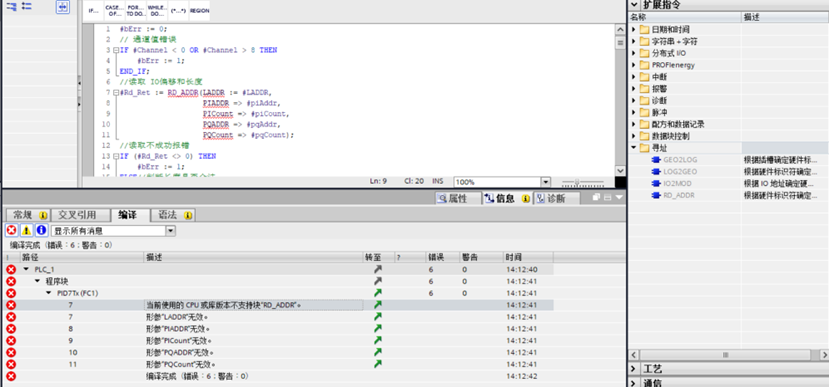Jump to the PQCount invalid parameter error
Screen dimensions: 829x387
click(x=377, y=364)
